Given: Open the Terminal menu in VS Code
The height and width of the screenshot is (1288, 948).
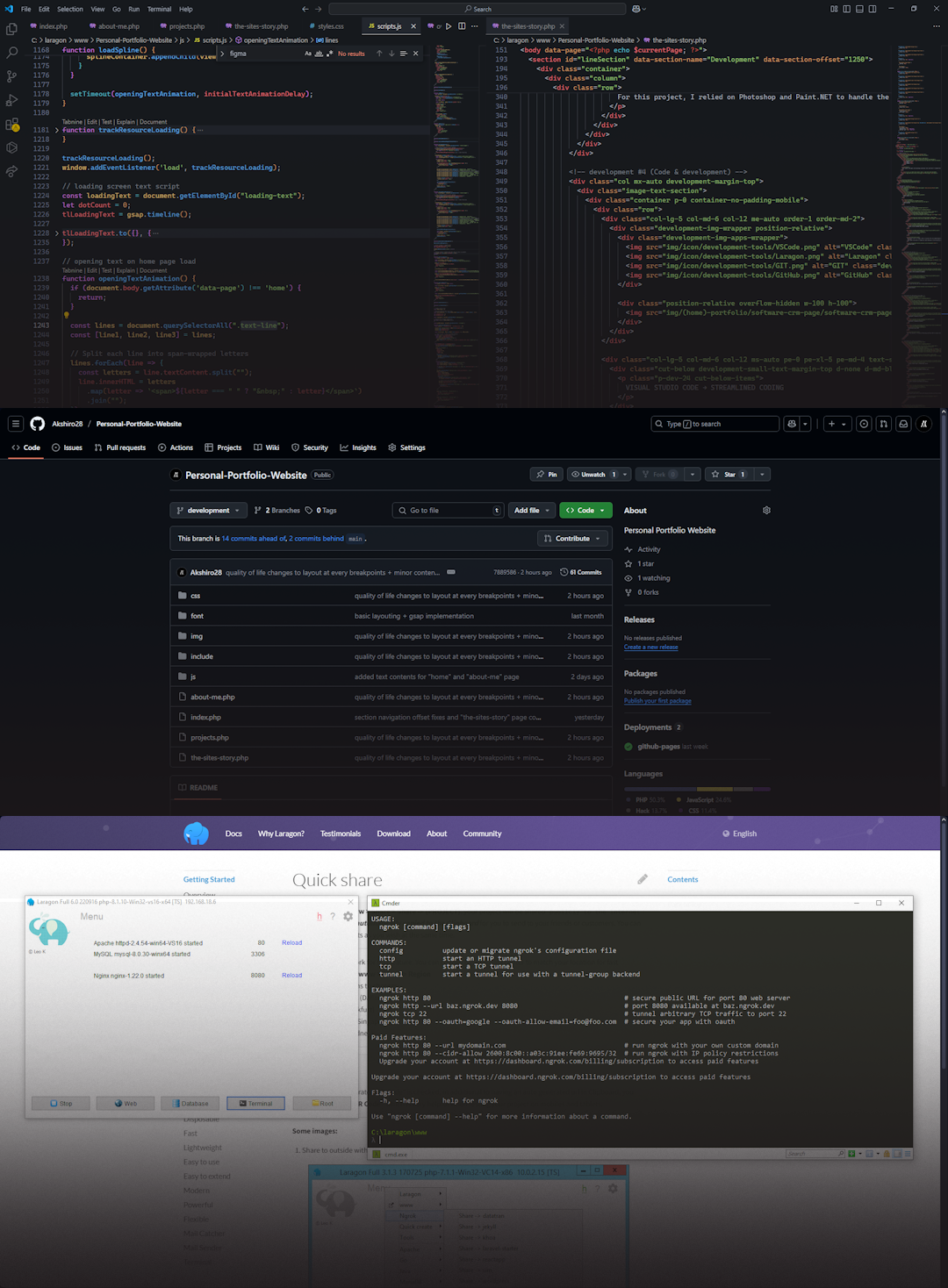Looking at the screenshot, I should click(x=159, y=9).
